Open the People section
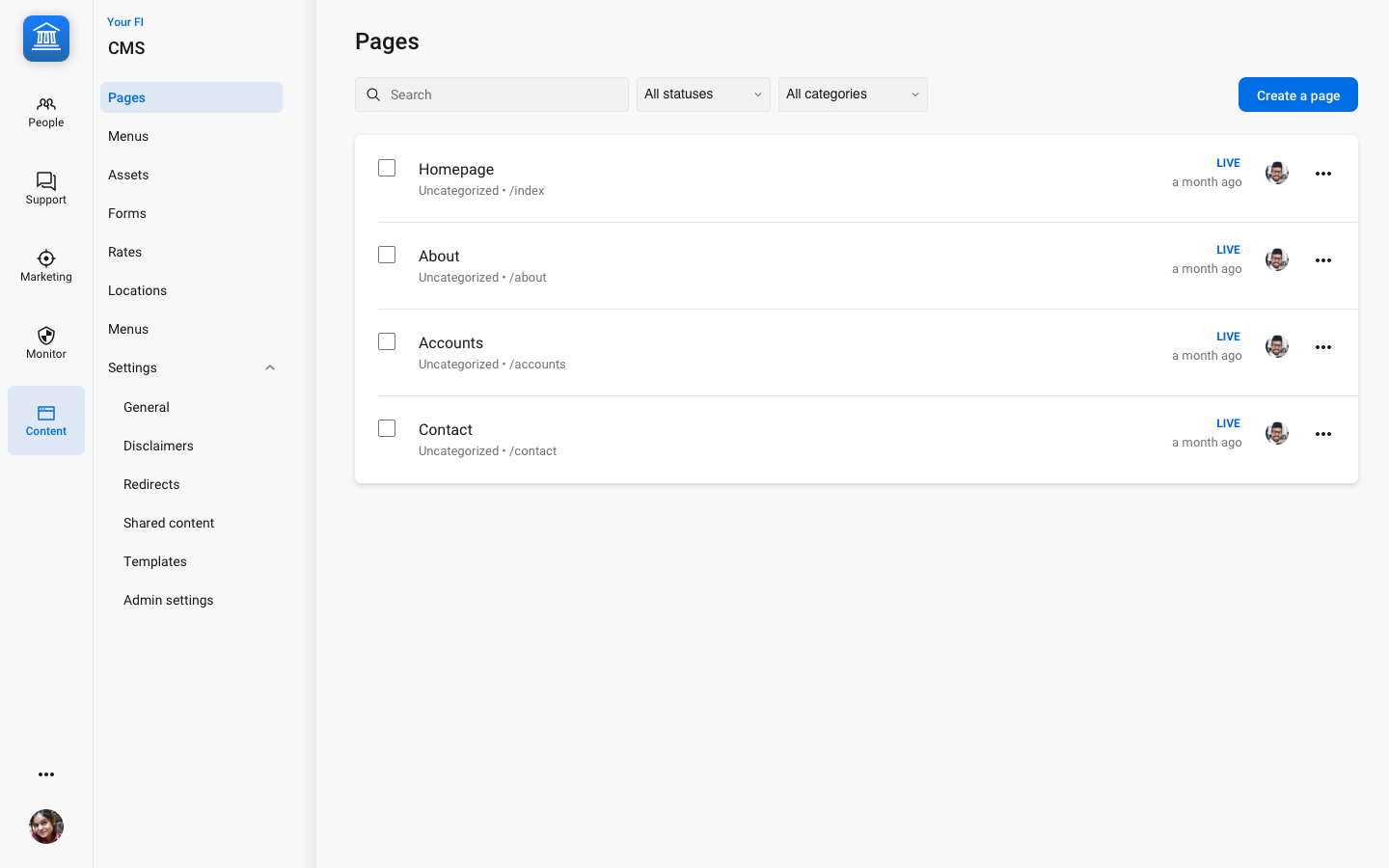 [46, 112]
